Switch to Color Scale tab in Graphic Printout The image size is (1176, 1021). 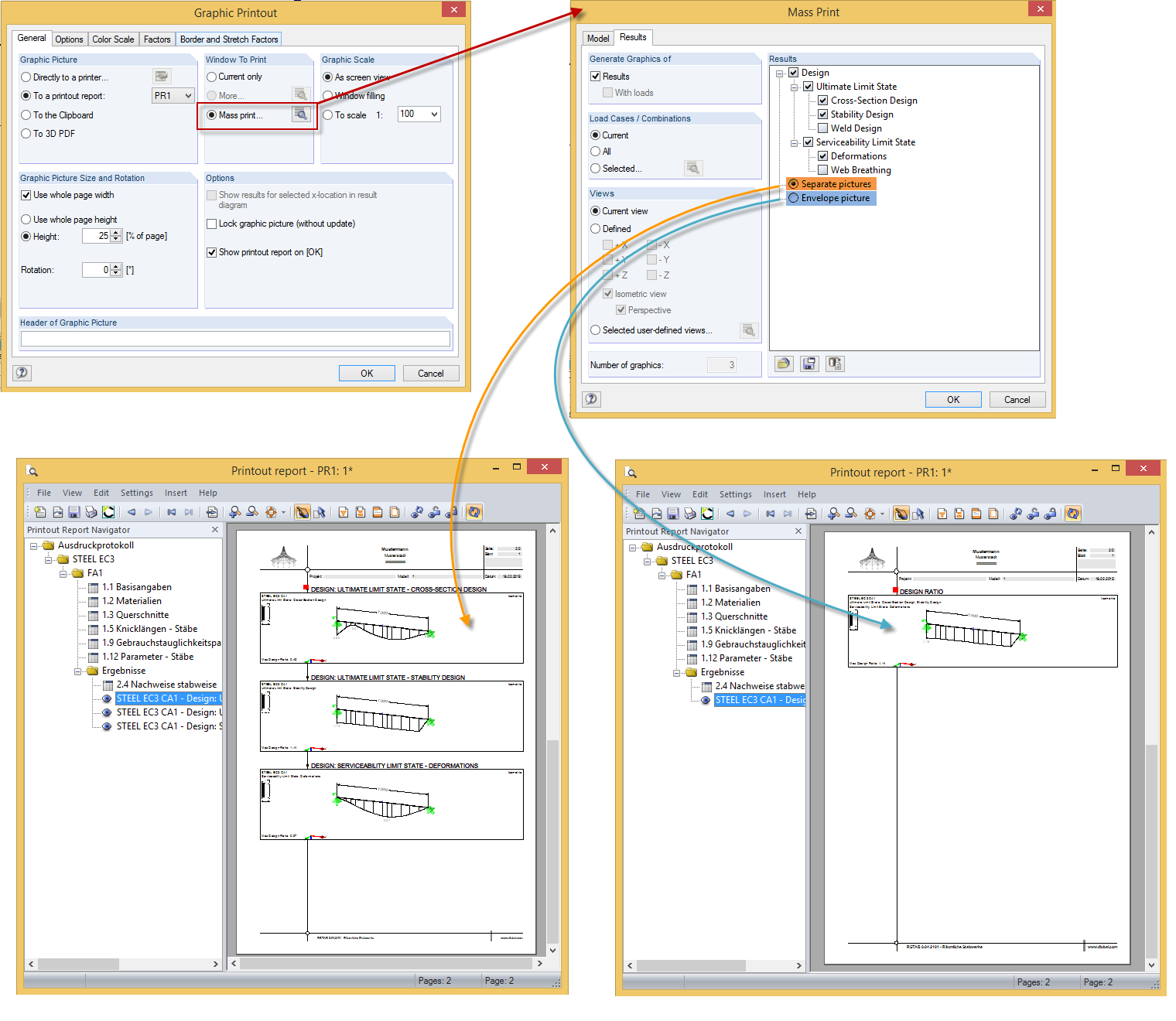click(x=113, y=39)
